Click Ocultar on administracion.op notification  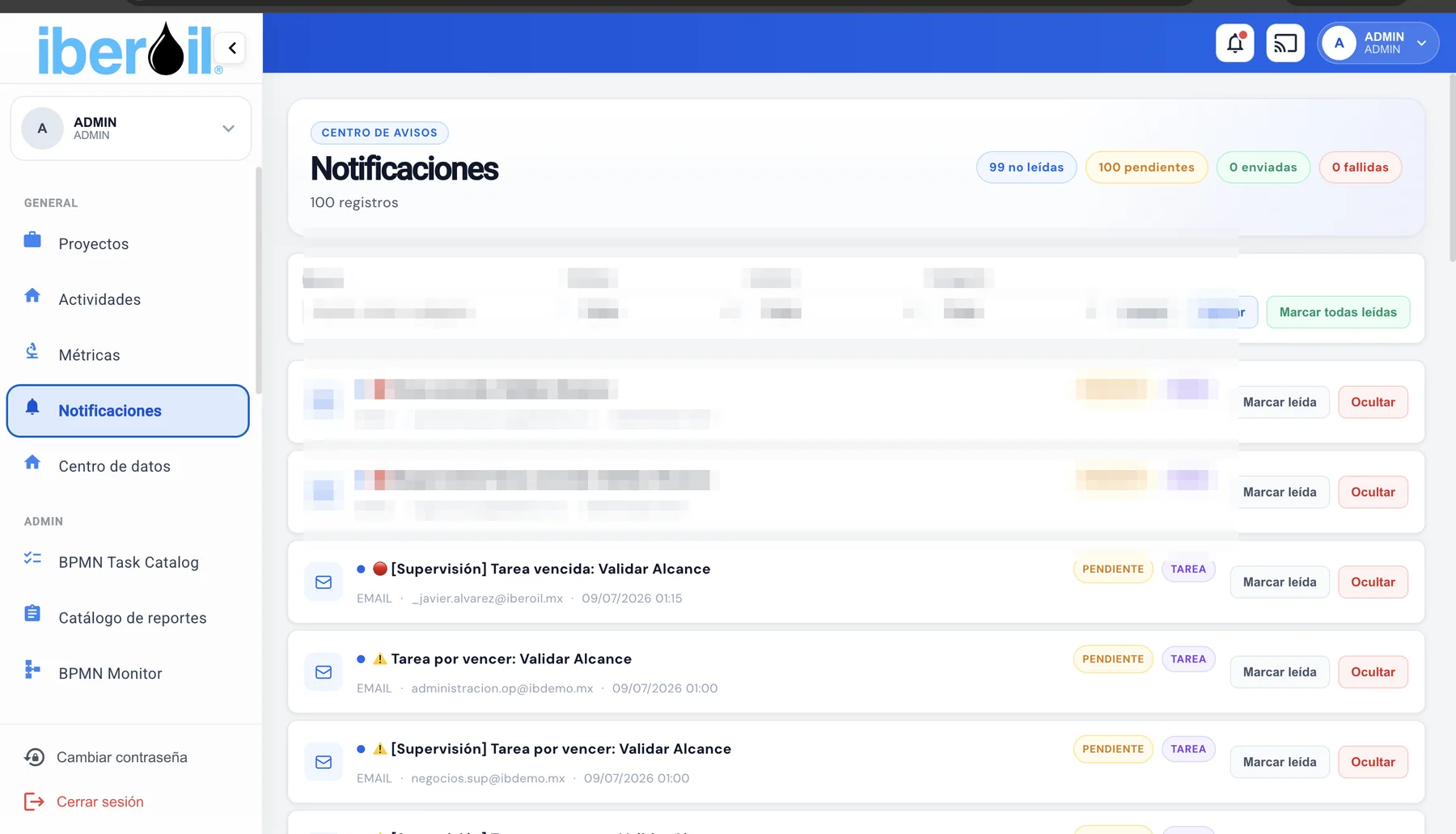coord(1373,672)
